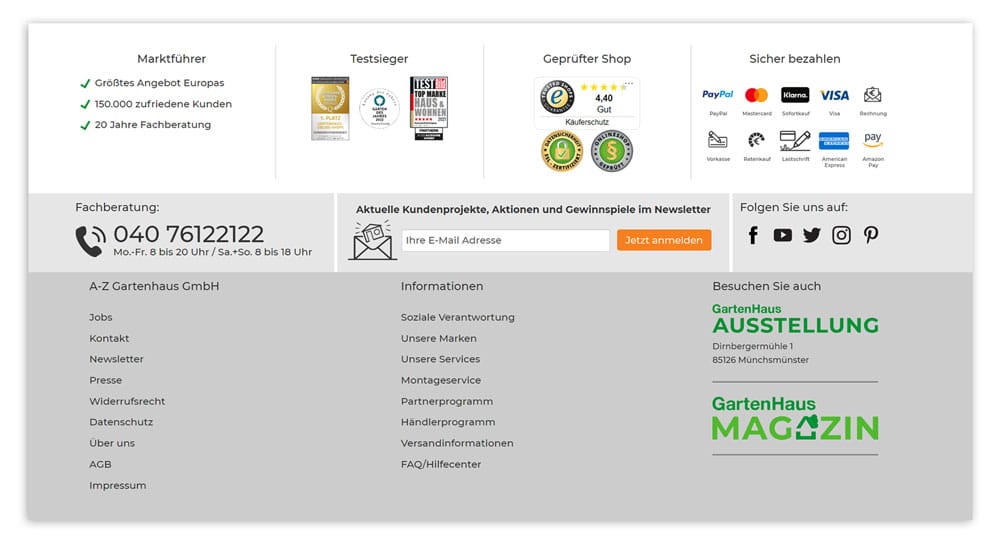The image size is (1000, 543).
Task: Click the Jetzt anmelden newsletter button
Action: pyautogui.click(x=664, y=240)
